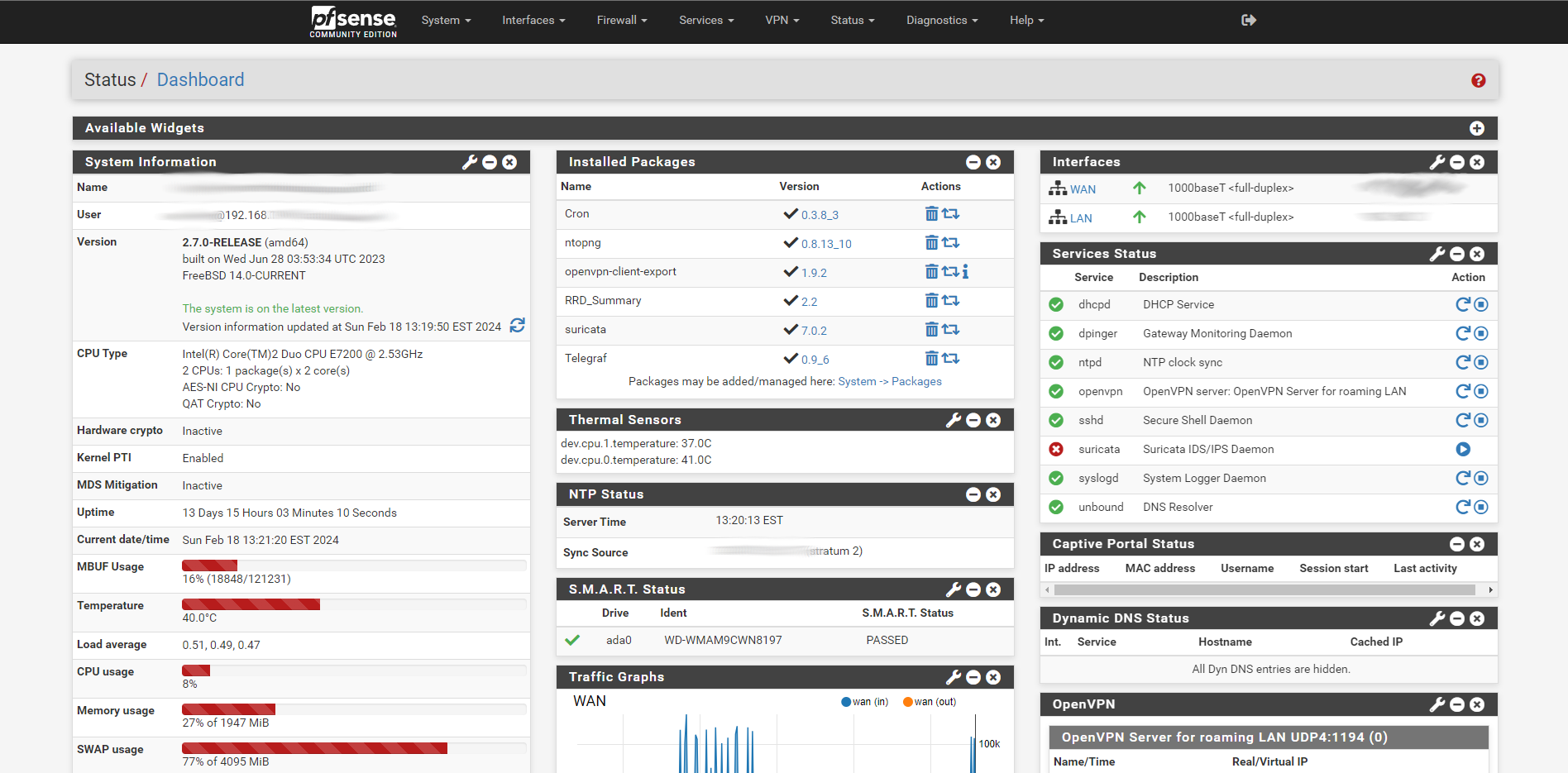1568x773 pixels.
Task: Open Thermal Sensors wrench settings
Action: tap(954, 420)
